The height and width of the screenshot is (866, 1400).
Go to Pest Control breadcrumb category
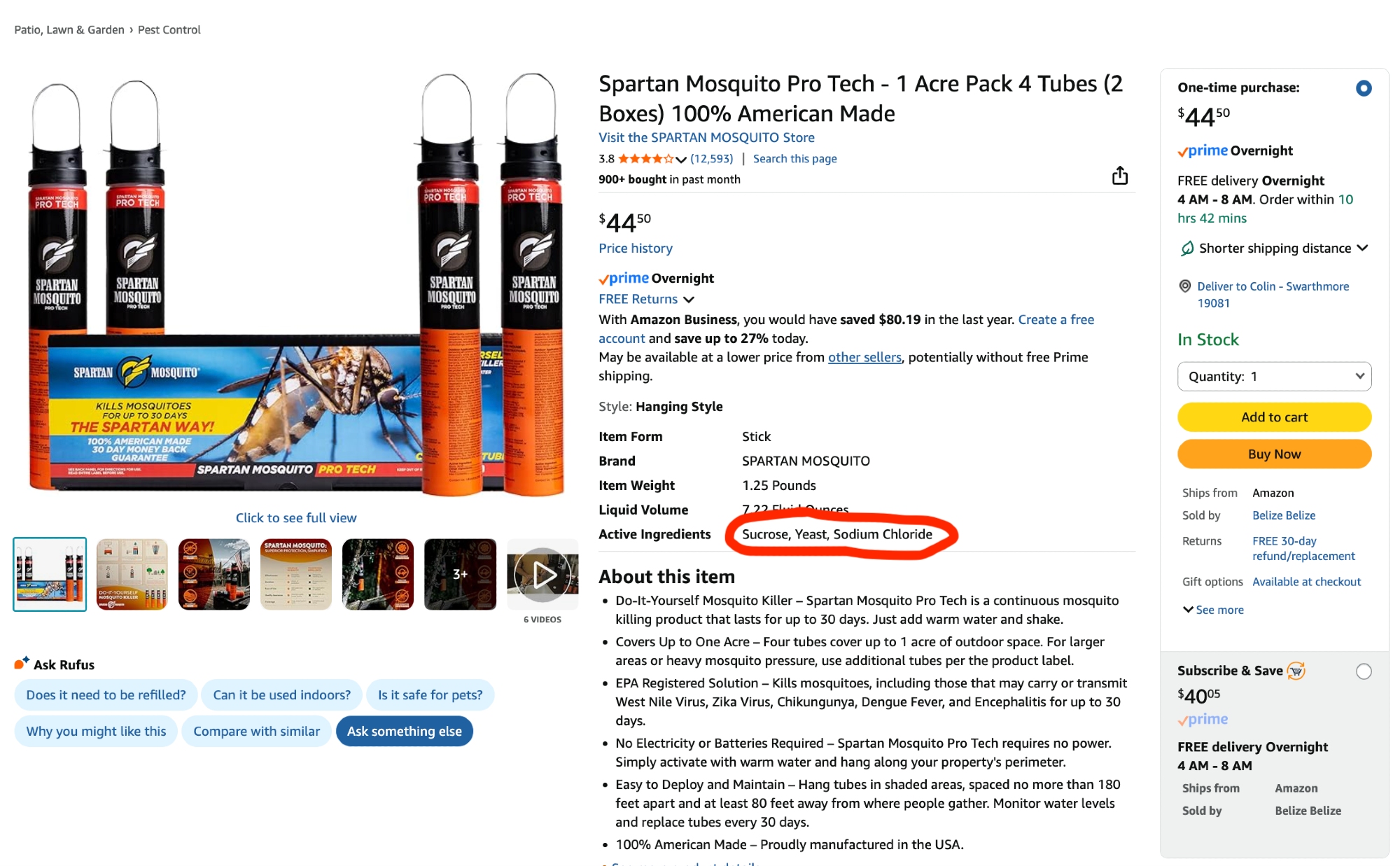(x=169, y=29)
